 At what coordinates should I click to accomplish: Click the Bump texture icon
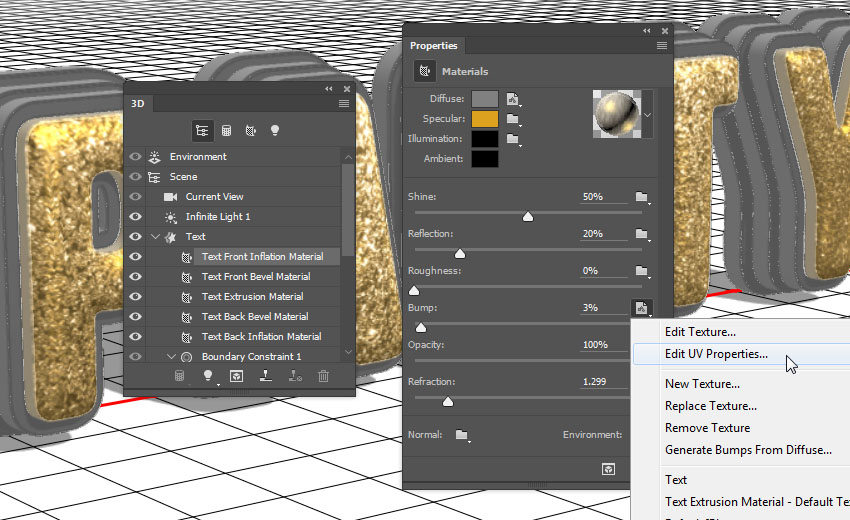pyautogui.click(x=642, y=308)
